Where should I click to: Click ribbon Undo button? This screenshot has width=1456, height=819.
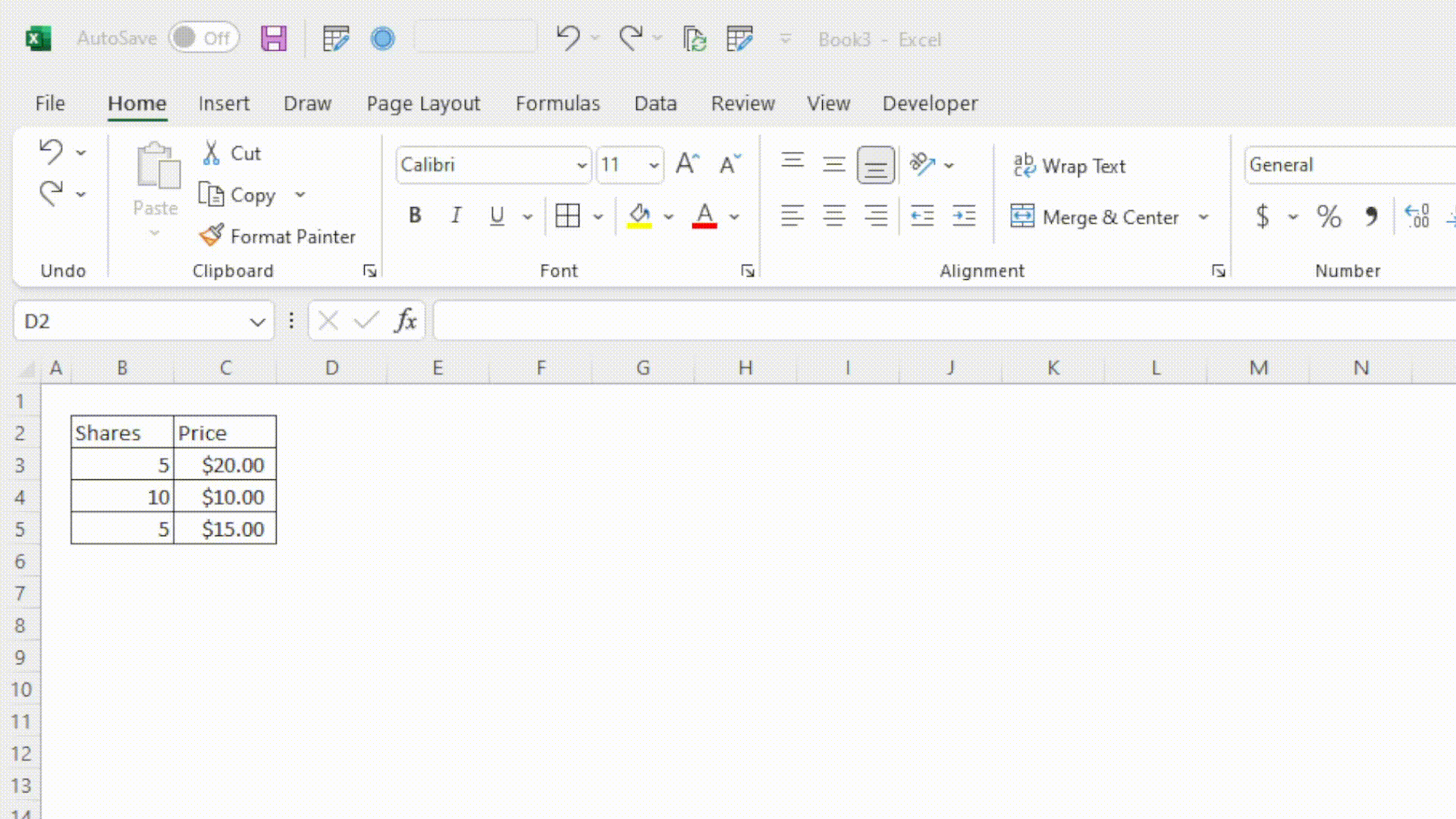tap(51, 152)
